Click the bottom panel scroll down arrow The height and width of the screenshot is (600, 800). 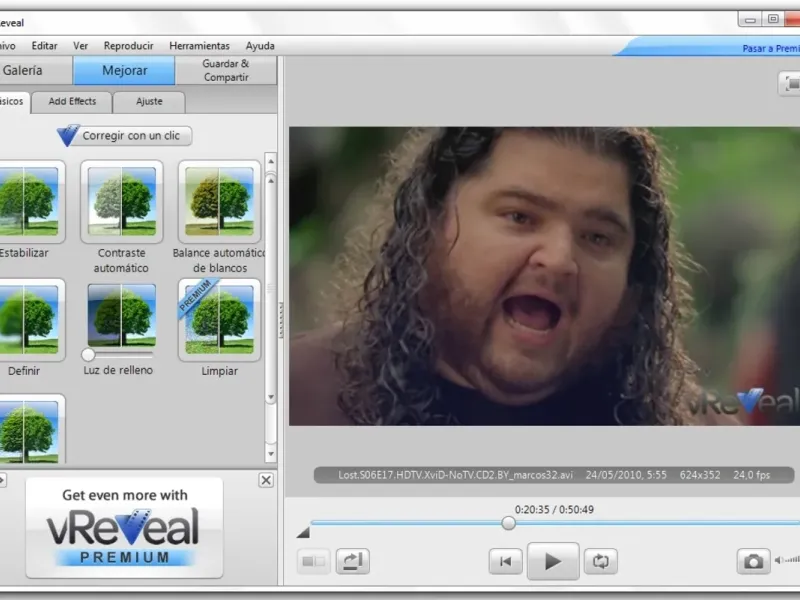point(271,454)
